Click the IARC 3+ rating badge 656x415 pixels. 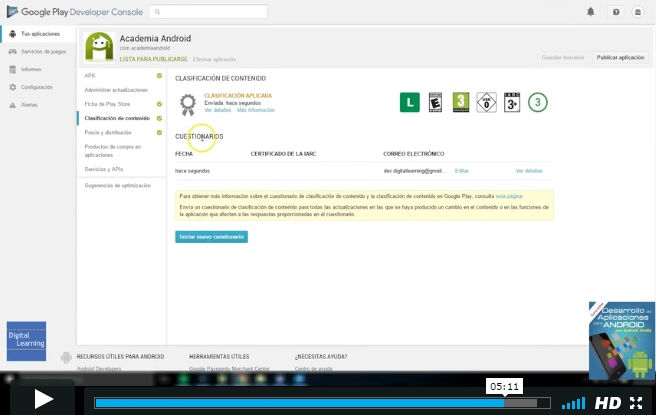[512, 102]
